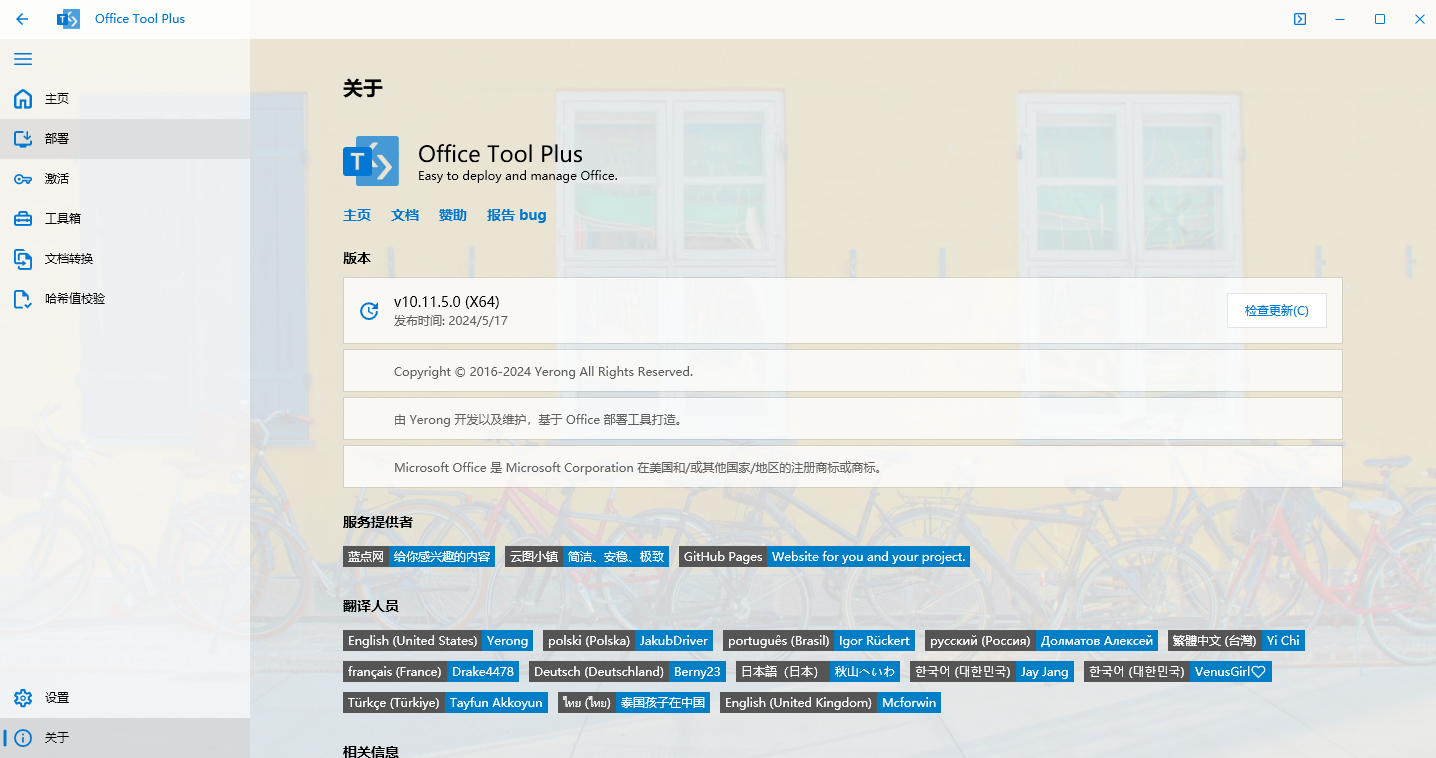This screenshot has height=758, width=1436.
Task: Minimize the Office Tool Plus window
Action: click(x=1340, y=19)
